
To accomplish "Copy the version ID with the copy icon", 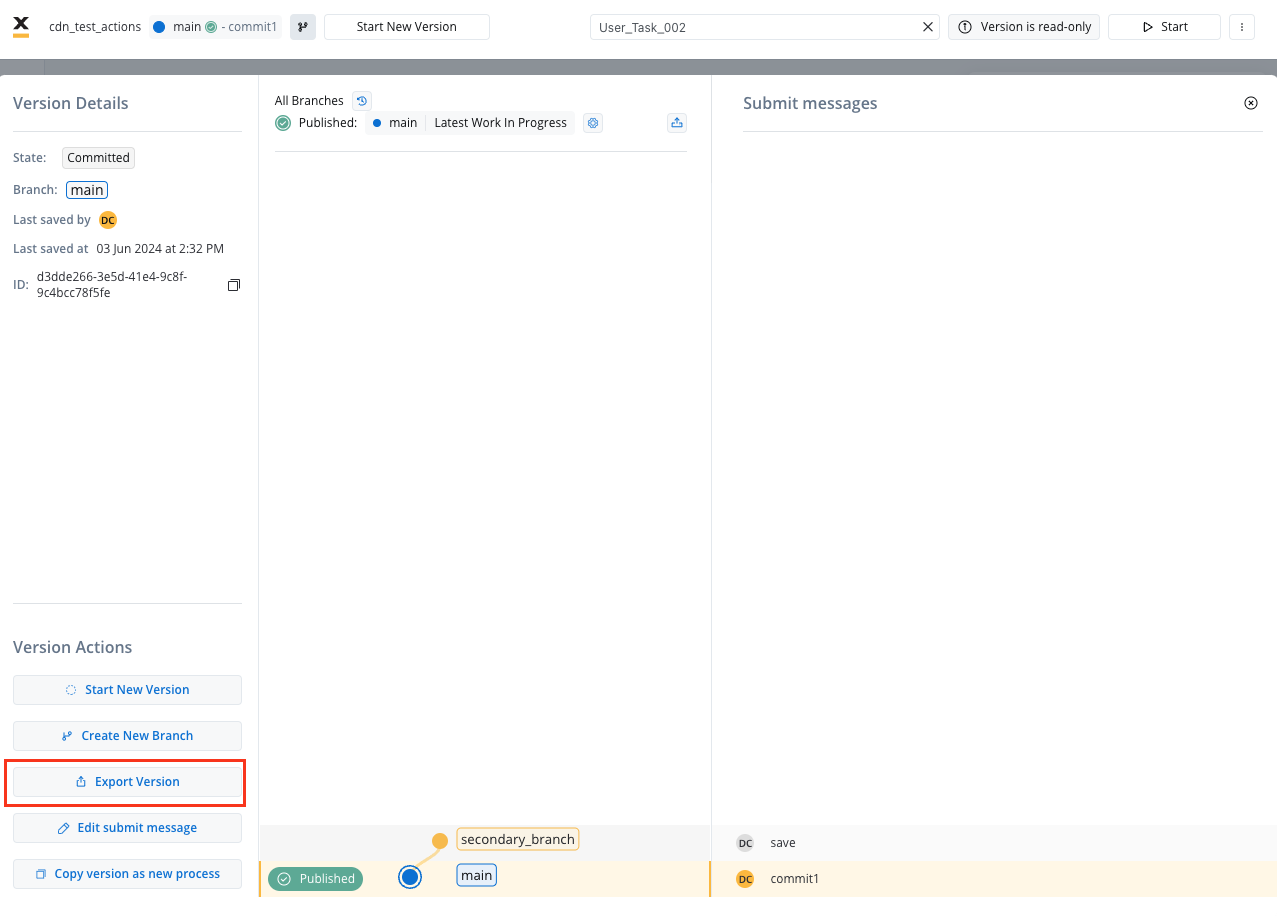I will click(234, 285).
